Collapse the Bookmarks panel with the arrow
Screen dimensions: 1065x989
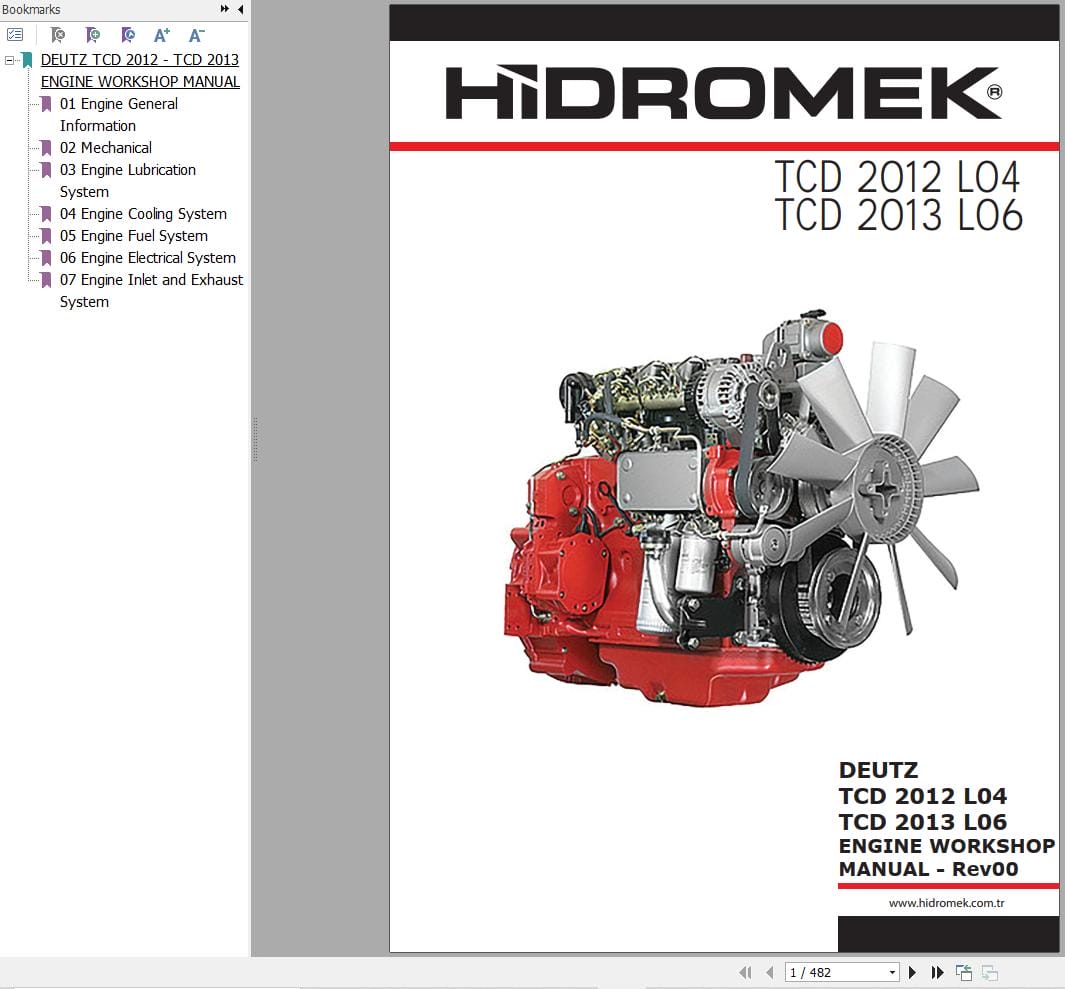[x=239, y=9]
